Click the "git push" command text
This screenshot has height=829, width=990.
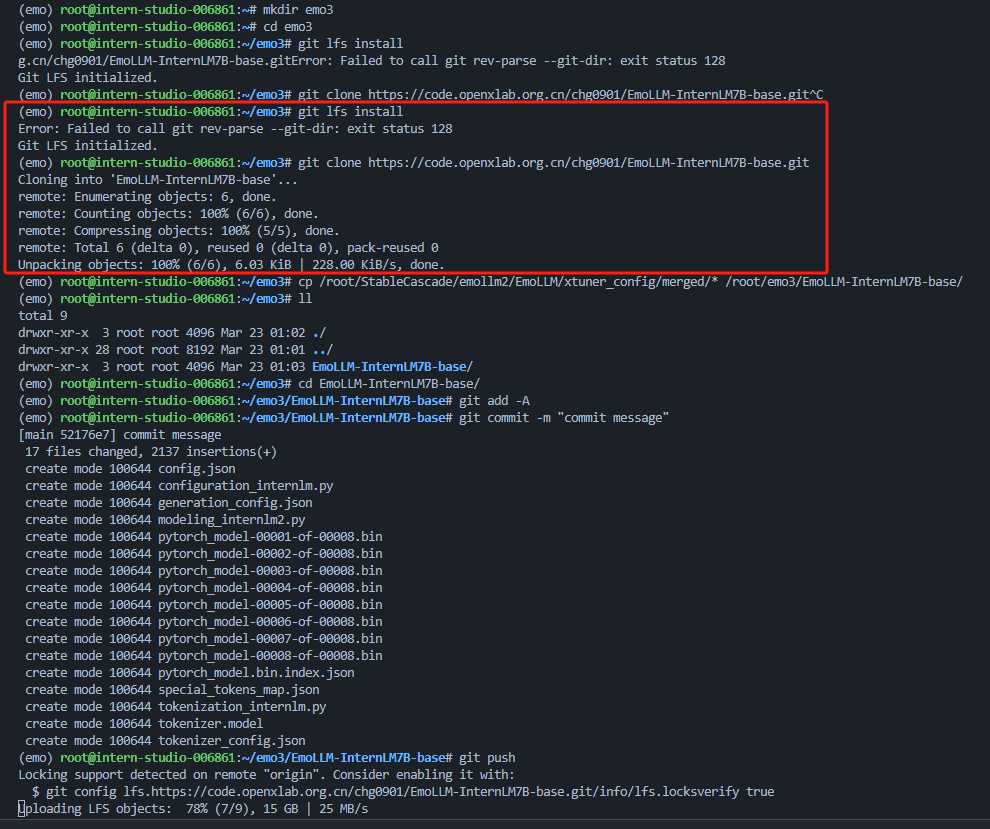(487, 758)
